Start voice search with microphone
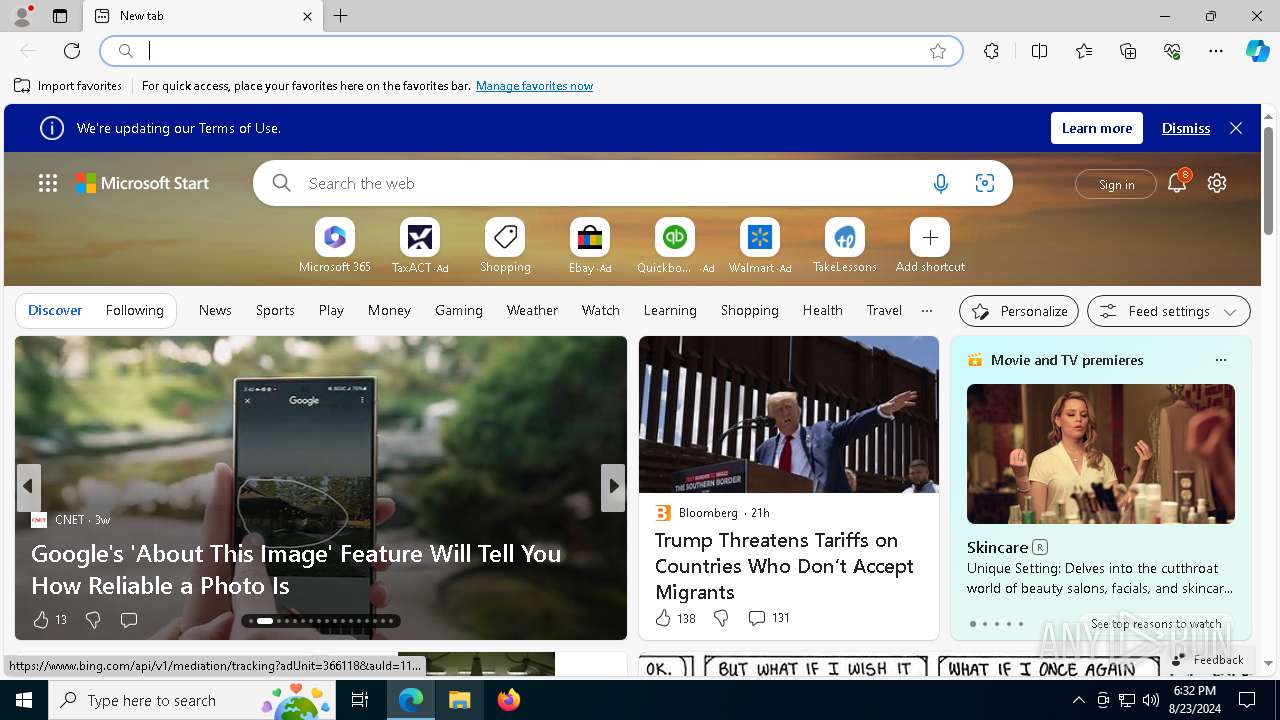Image resolution: width=1280 pixels, height=720 pixels. coord(940,183)
